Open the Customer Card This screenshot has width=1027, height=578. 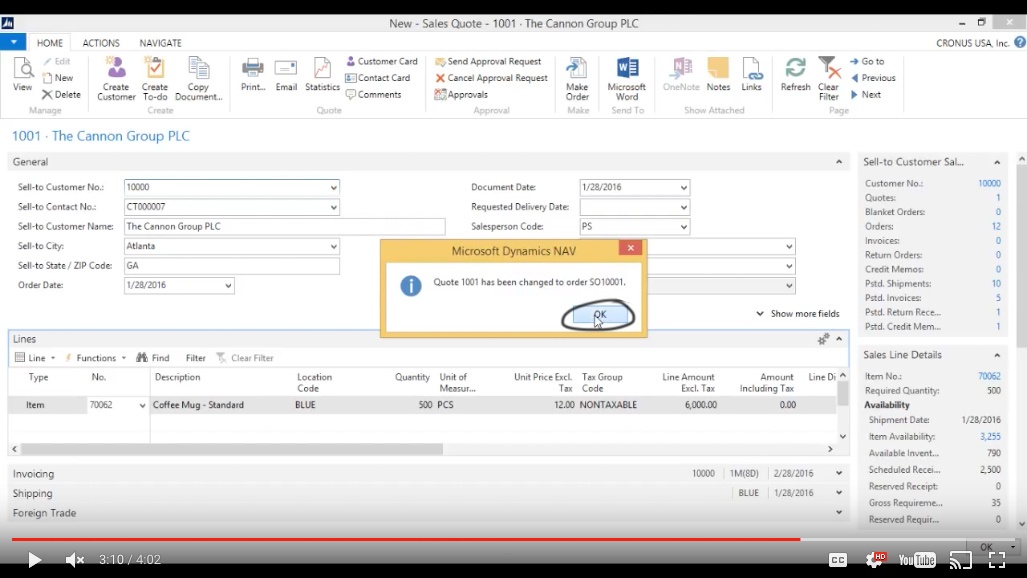click(x=381, y=61)
